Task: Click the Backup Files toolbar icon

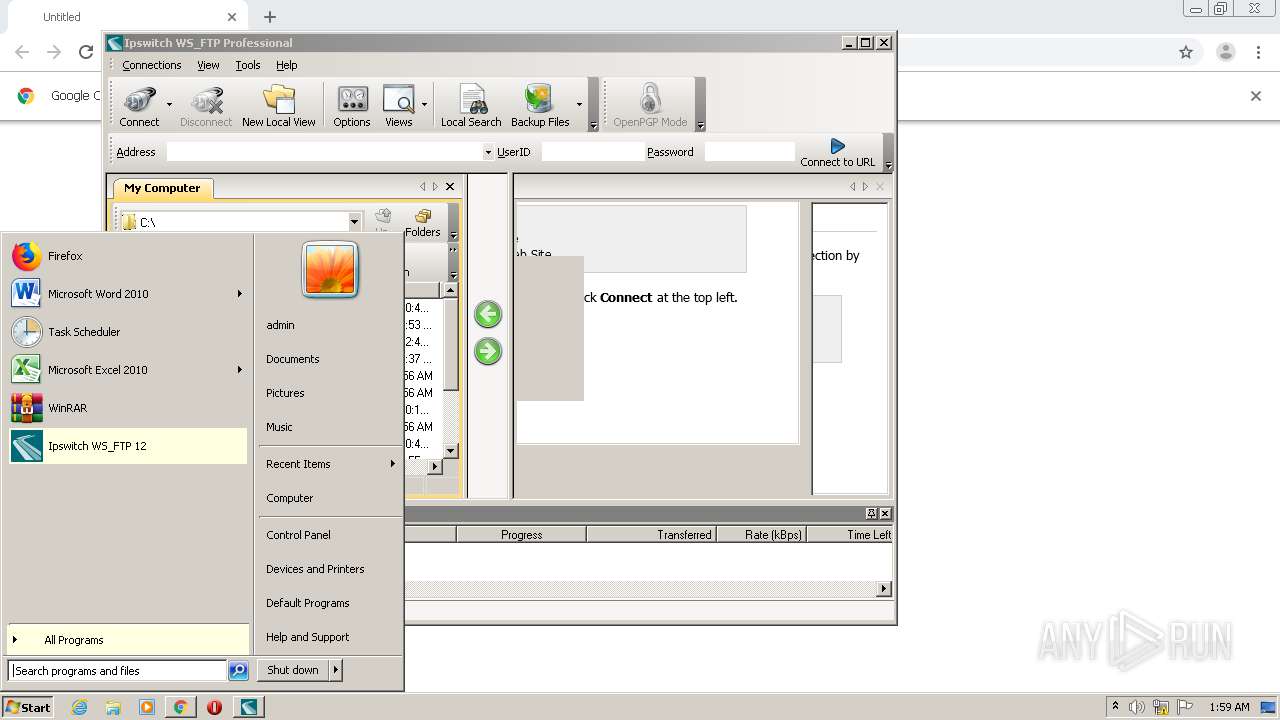Action: click(x=540, y=105)
